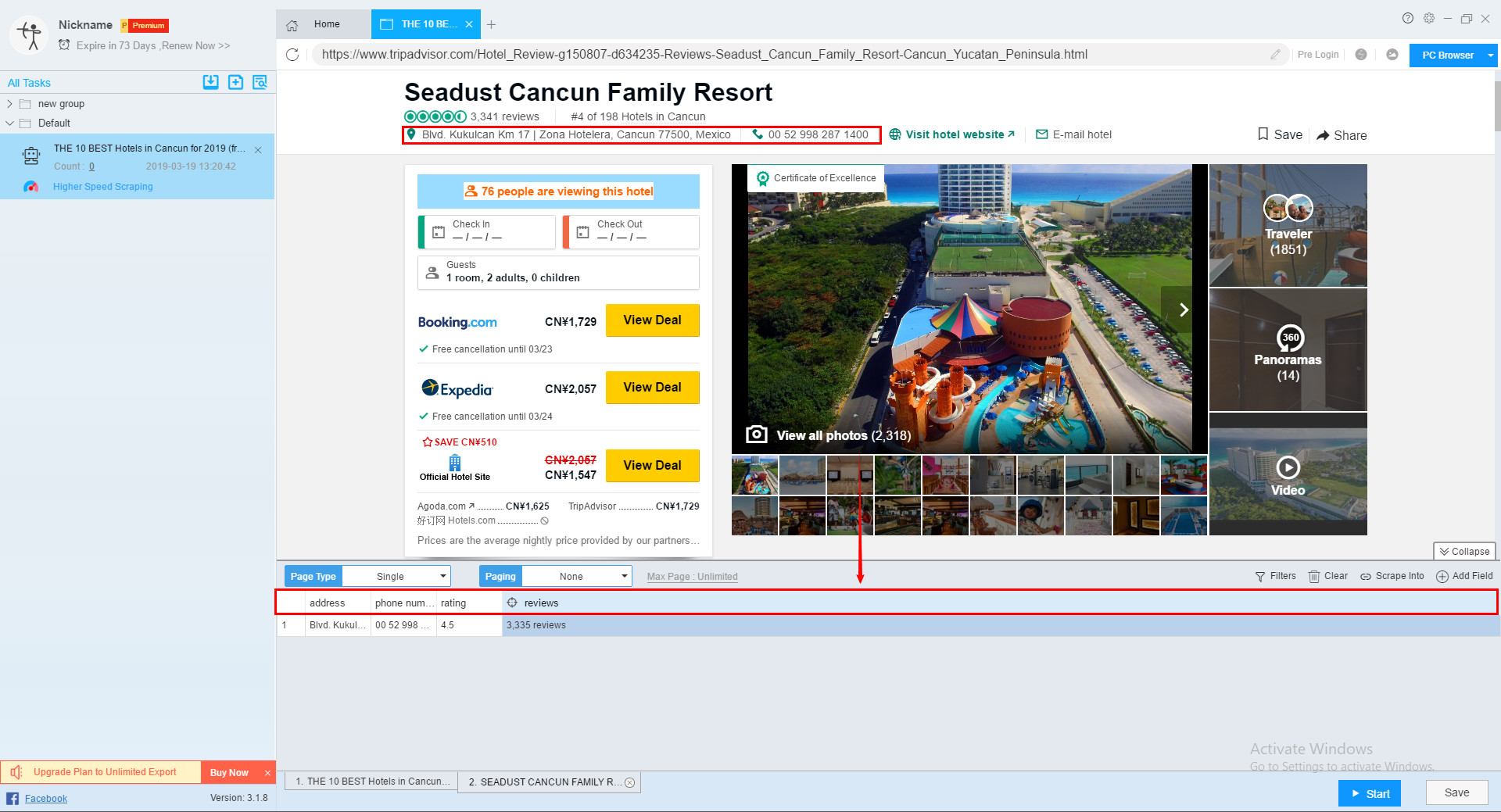Click the search tasks icon
The width and height of the screenshot is (1501, 812).
pyautogui.click(x=260, y=82)
